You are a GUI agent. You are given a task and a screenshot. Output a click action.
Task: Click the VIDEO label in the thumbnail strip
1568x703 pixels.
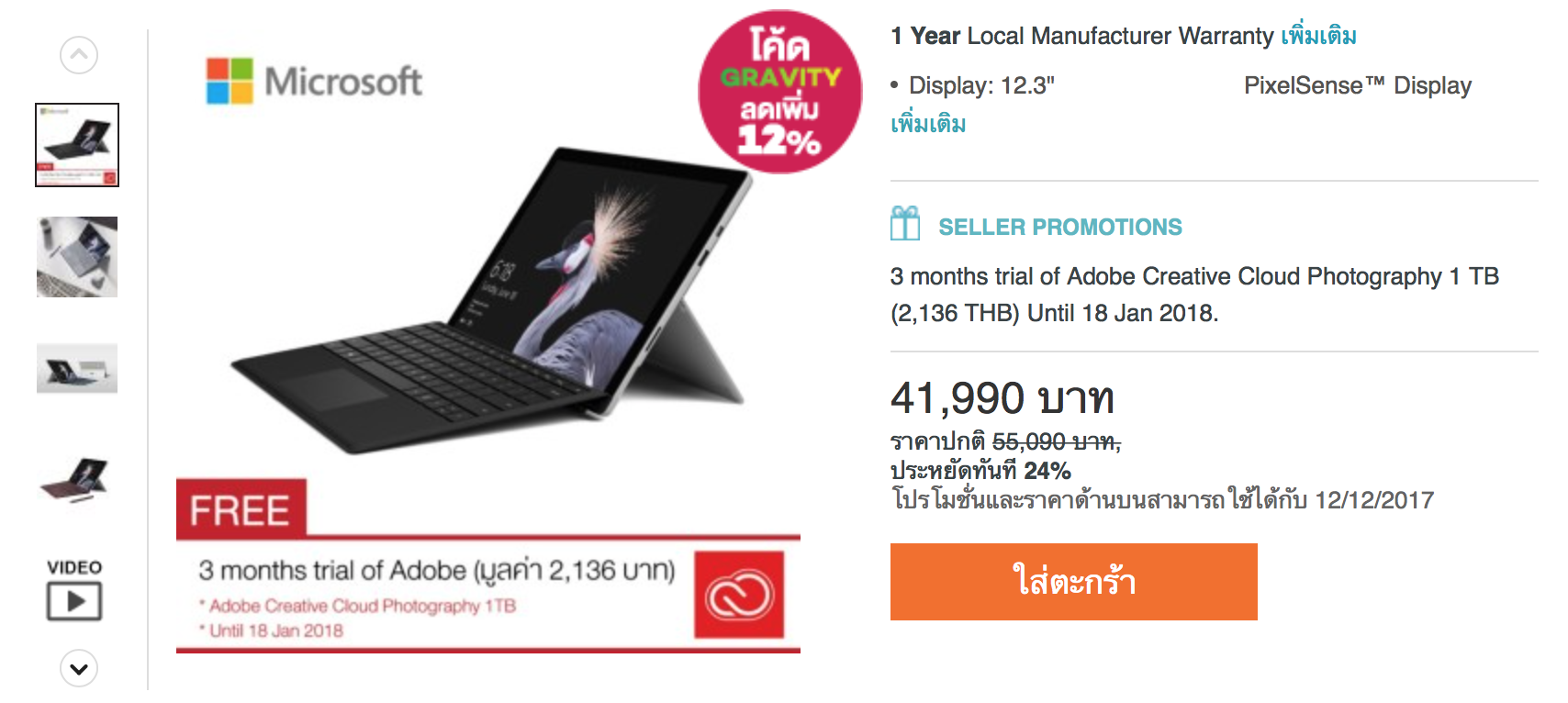tap(74, 567)
